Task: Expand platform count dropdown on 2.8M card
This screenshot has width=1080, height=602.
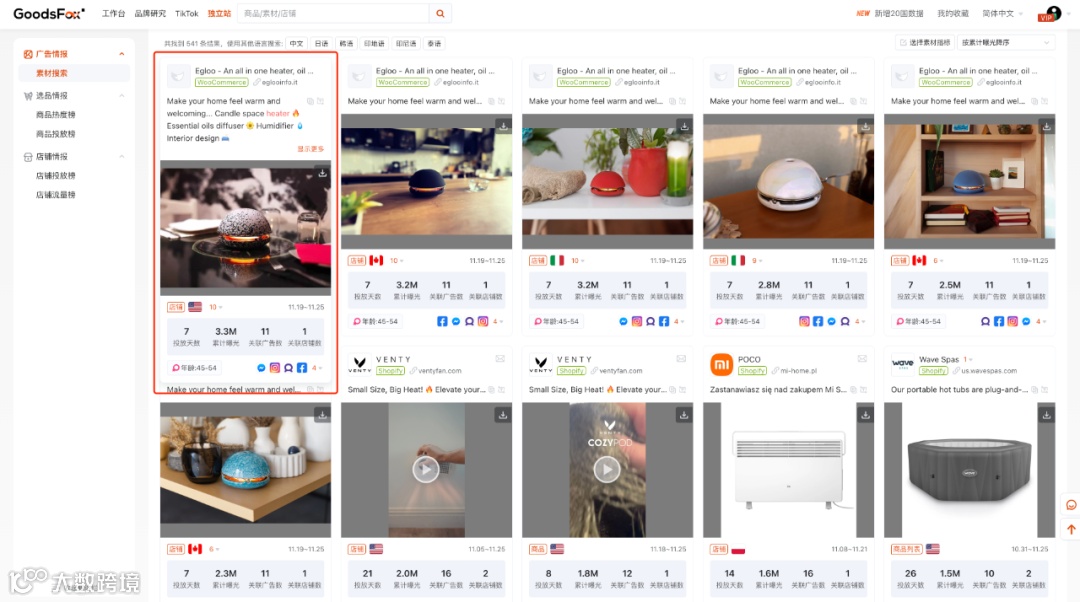Action: click(x=858, y=321)
